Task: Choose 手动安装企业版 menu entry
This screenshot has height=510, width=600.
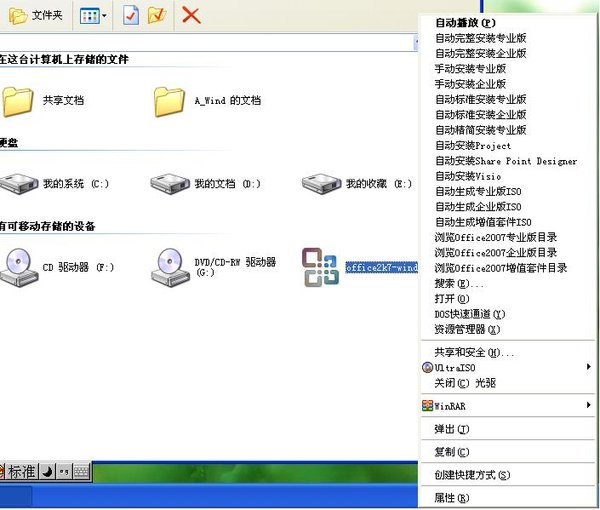Action: (x=507, y=84)
